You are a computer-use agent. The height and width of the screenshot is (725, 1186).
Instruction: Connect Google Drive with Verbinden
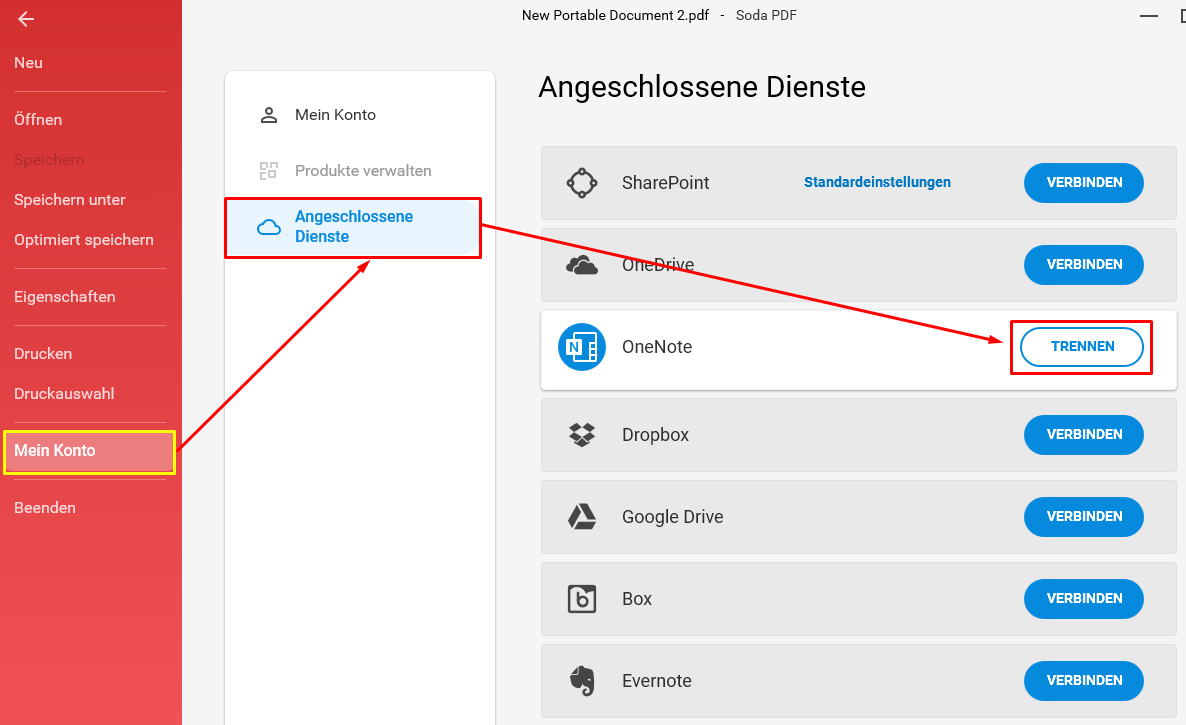click(1084, 516)
